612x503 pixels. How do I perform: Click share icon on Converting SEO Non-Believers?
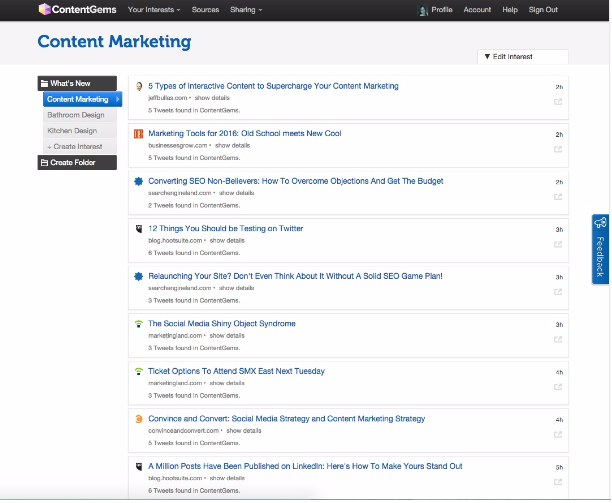558,197
